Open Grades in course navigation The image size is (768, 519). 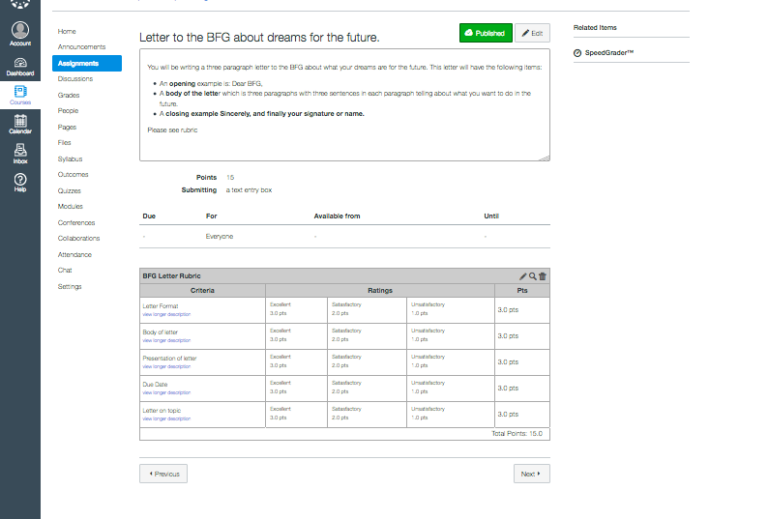tap(68, 95)
